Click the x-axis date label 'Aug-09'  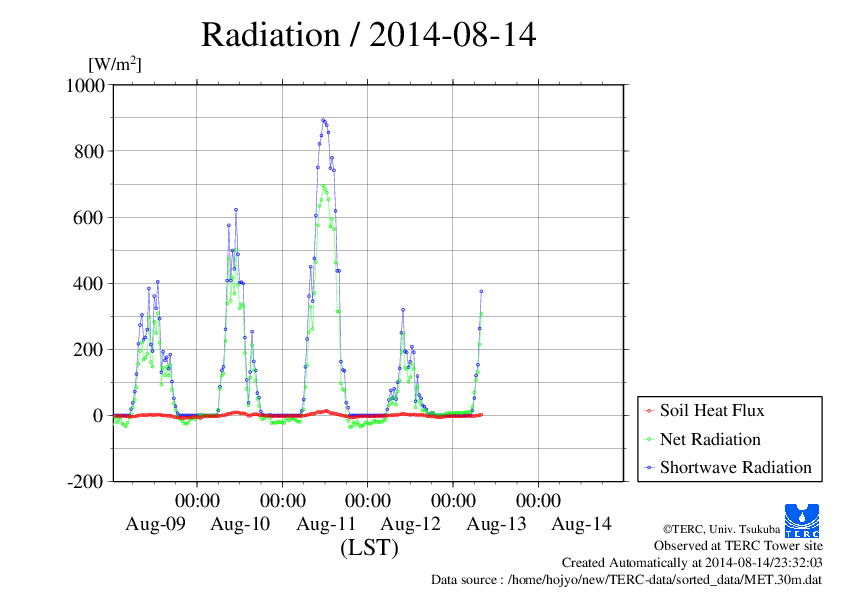click(155, 524)
